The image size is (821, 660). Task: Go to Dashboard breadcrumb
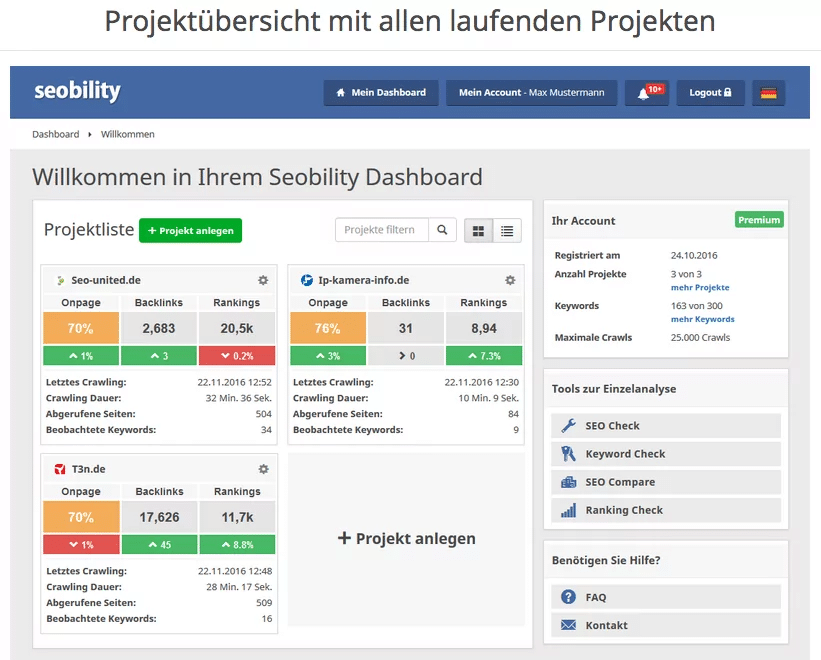pos(56,134)
